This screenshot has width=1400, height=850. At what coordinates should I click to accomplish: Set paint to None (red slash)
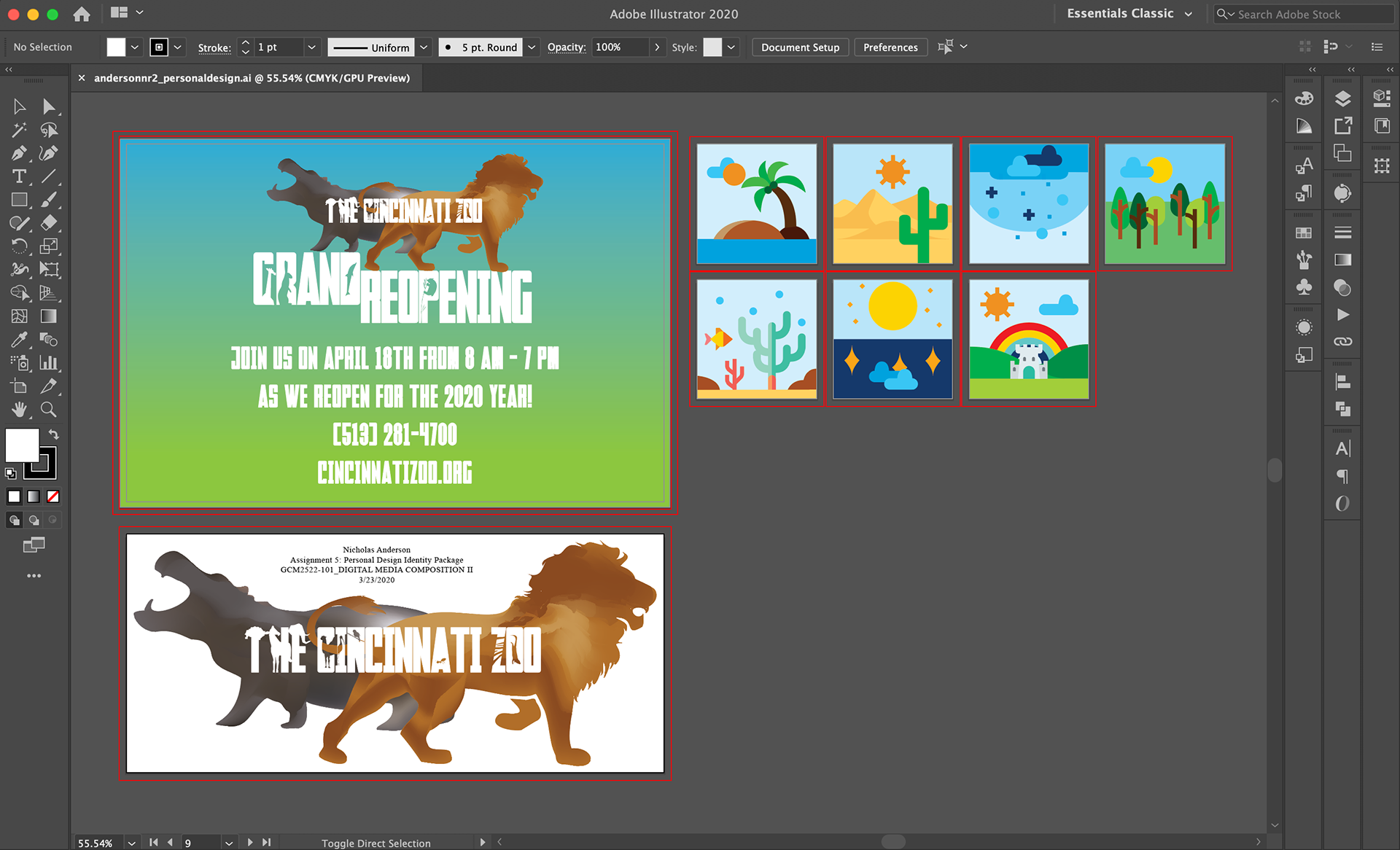click(x=53, y=496)
